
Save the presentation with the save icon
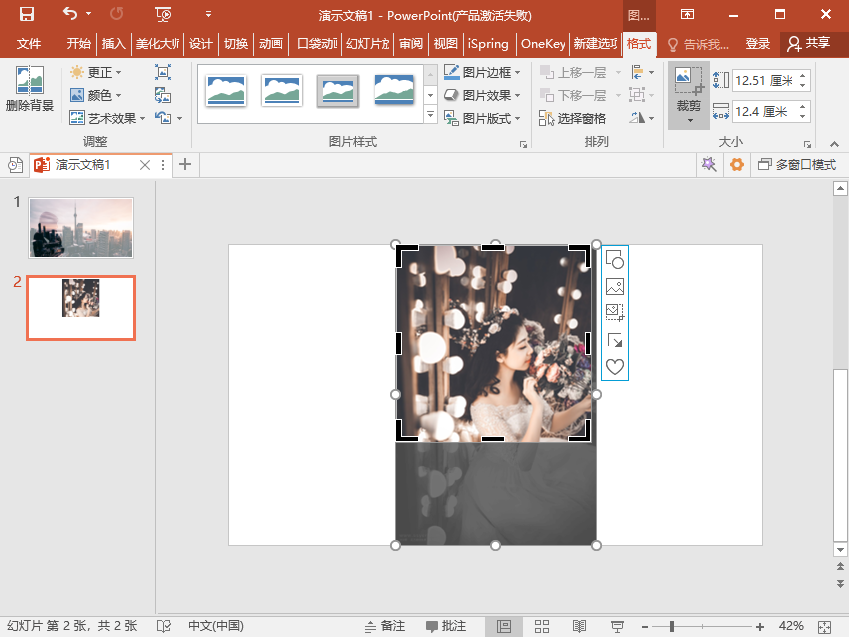[x=27, y=14]
